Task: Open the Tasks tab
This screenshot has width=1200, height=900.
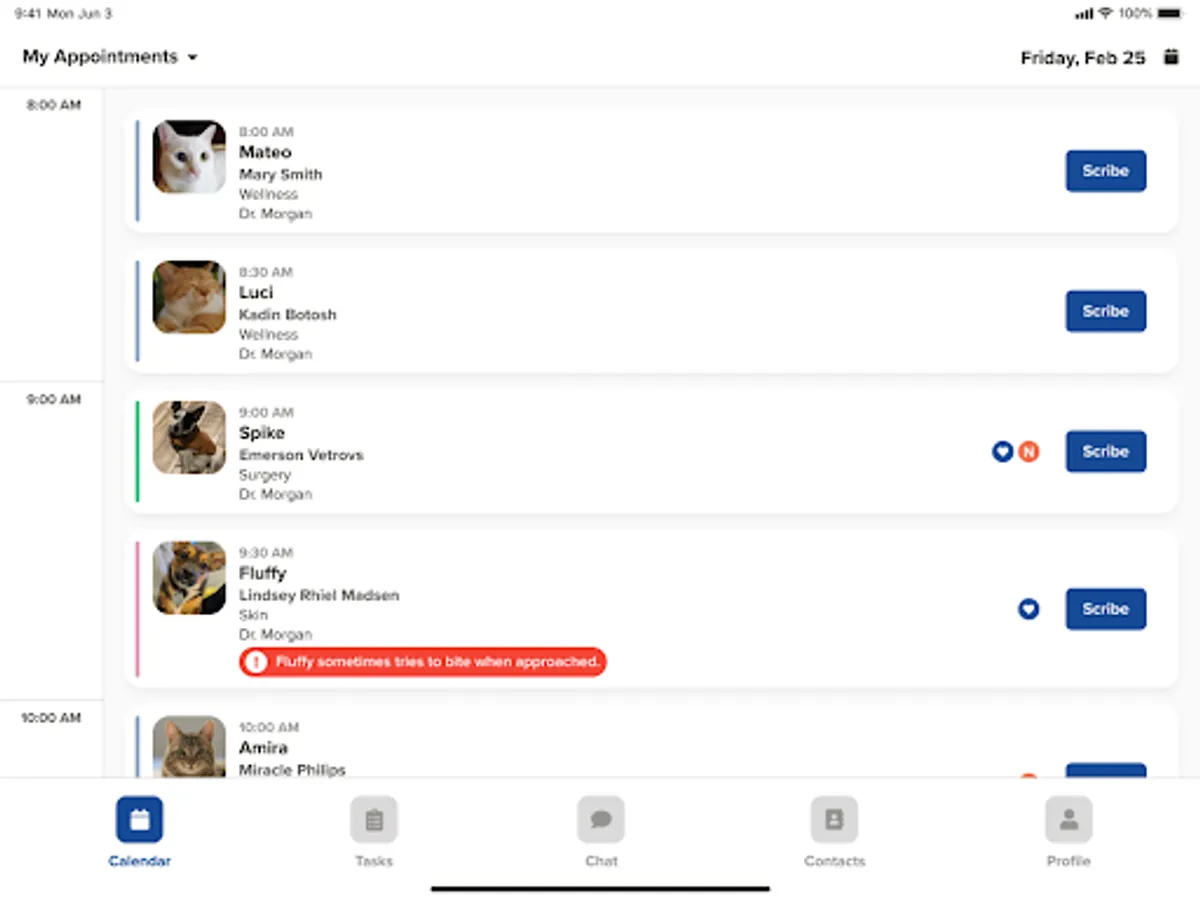Action: (x=374, y=833)
